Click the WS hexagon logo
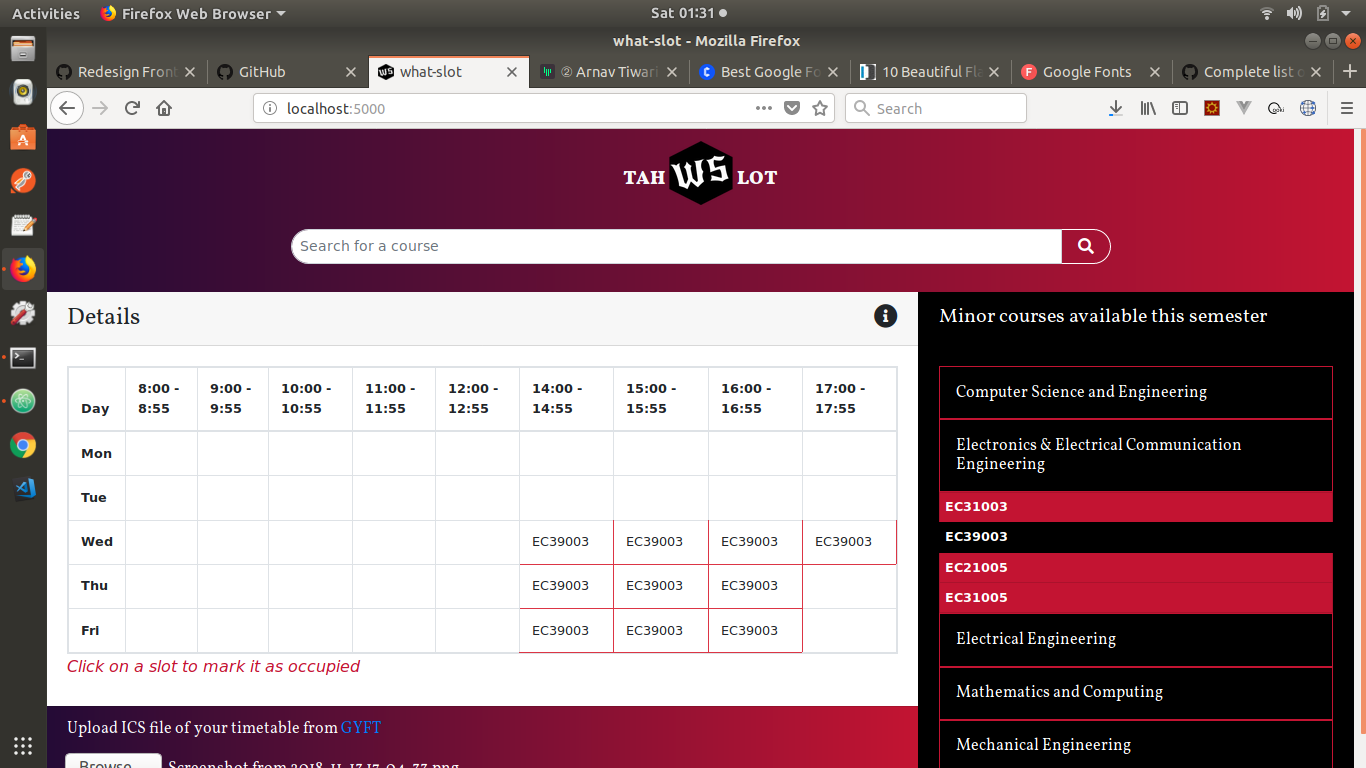 pos(700,174)
